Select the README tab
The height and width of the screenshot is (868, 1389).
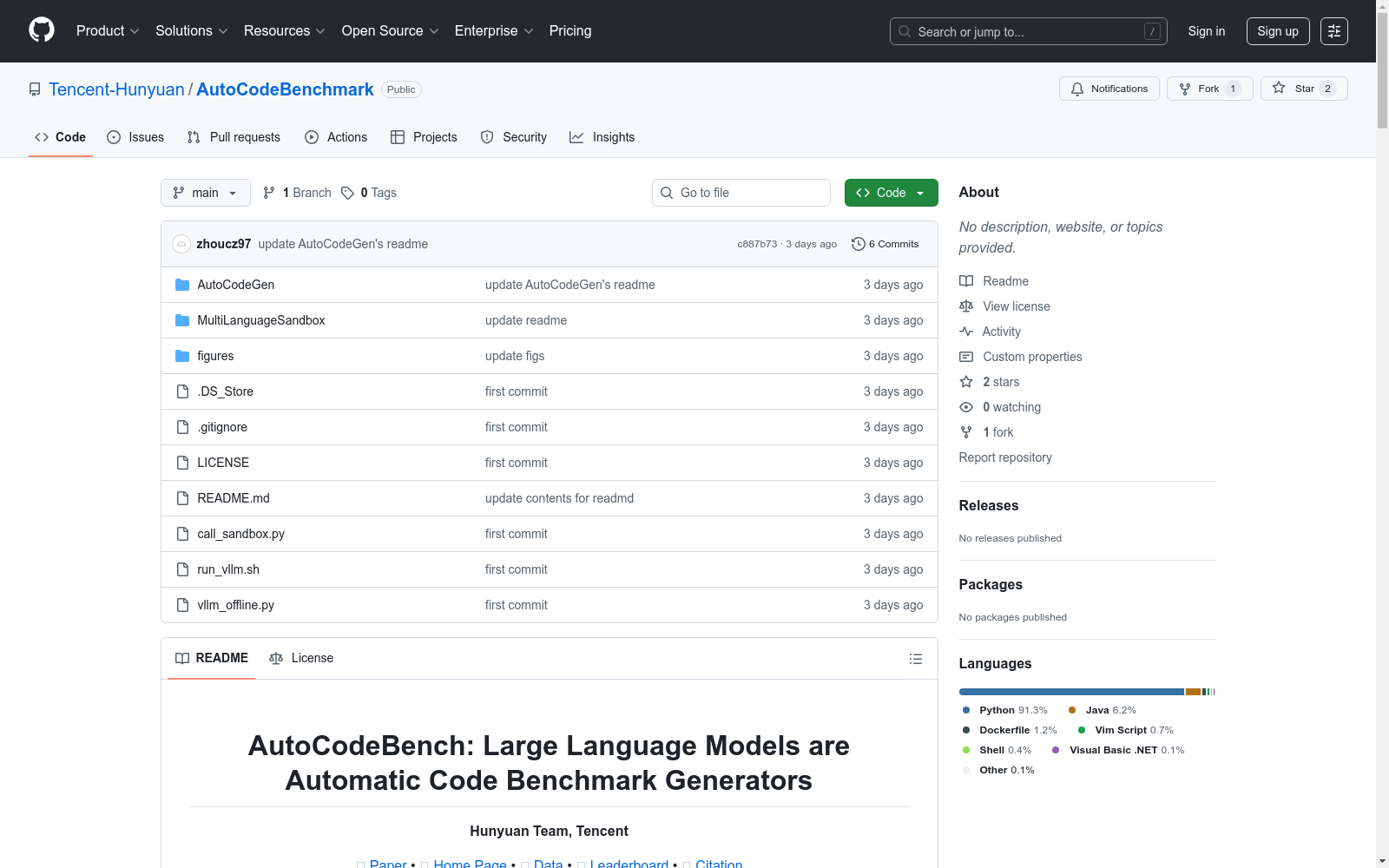coord(212,658)
